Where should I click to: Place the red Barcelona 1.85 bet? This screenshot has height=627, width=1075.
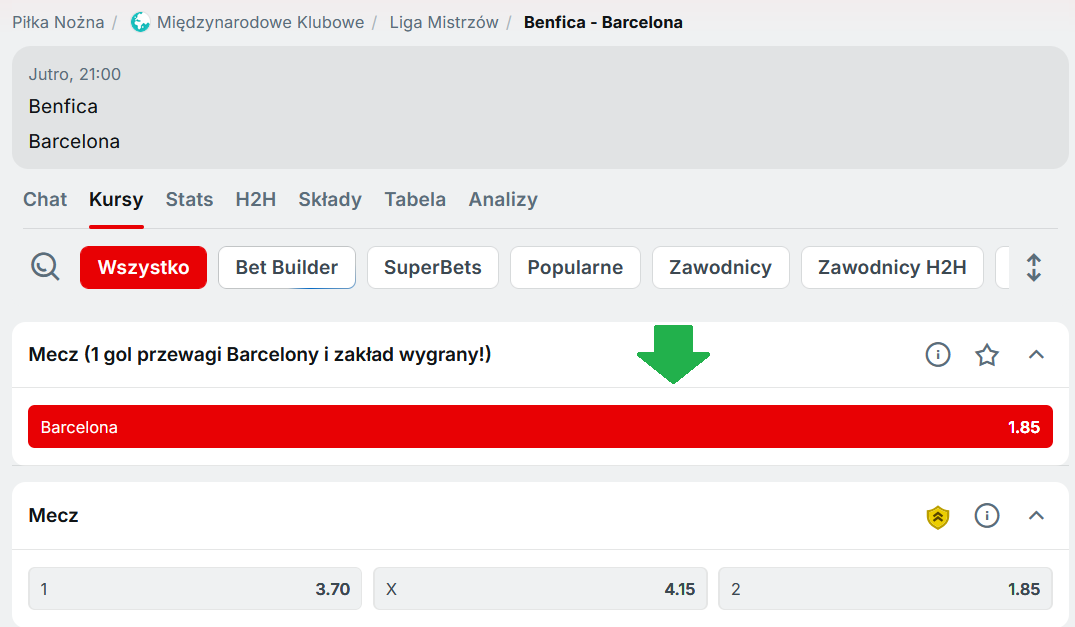tap(540, 427)
